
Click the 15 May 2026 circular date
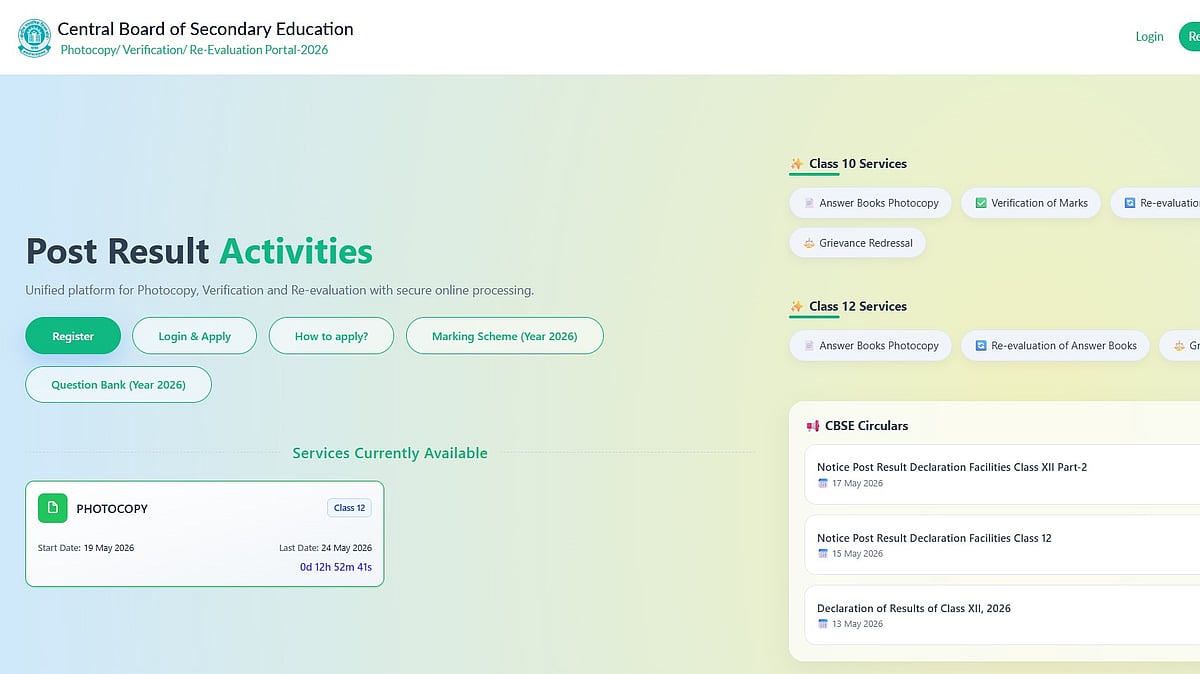tap(857, 554)
